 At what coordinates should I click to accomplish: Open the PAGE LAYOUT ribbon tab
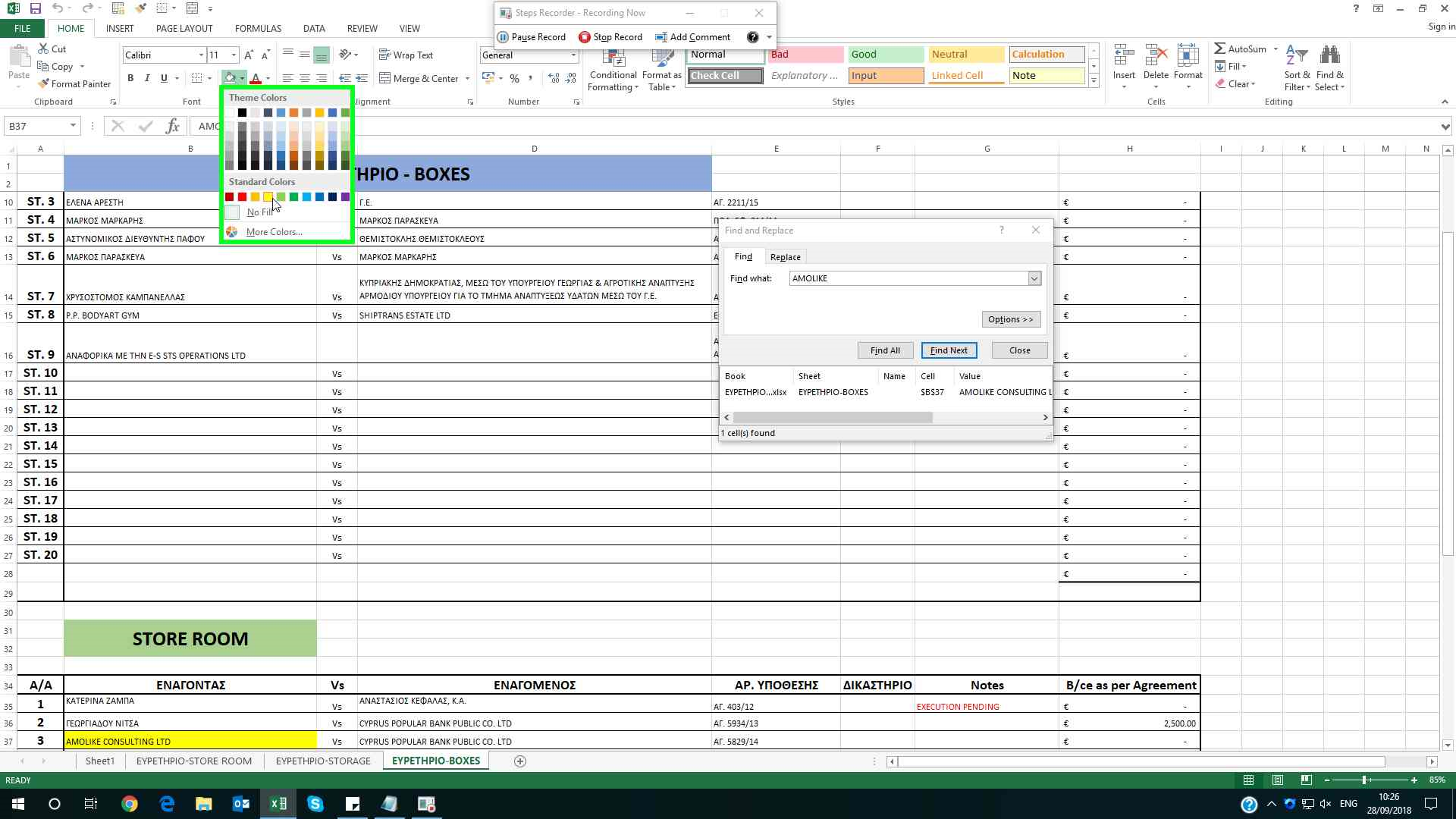tap(184, 29)
